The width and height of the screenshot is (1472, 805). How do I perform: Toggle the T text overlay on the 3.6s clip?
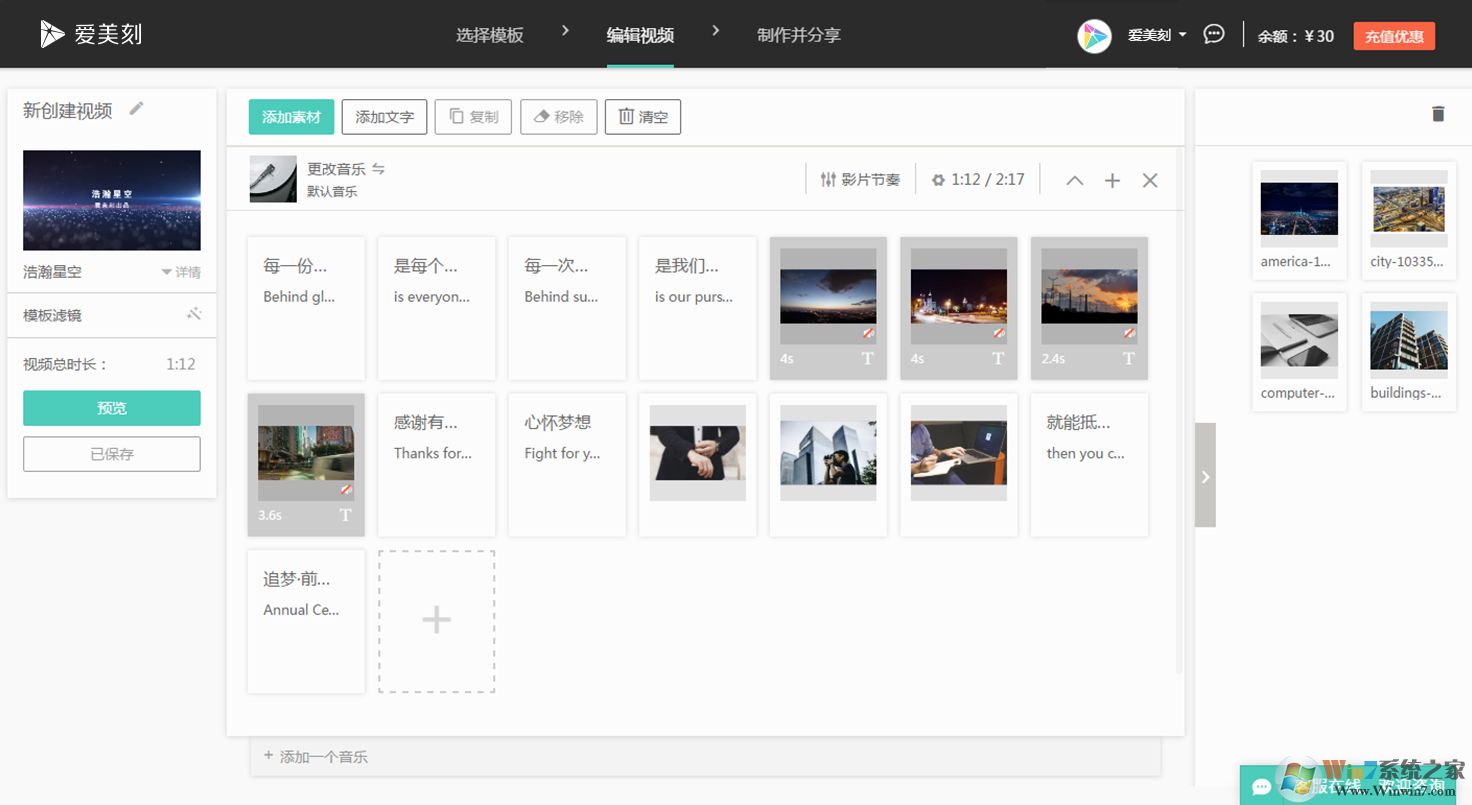click(345, 514)
